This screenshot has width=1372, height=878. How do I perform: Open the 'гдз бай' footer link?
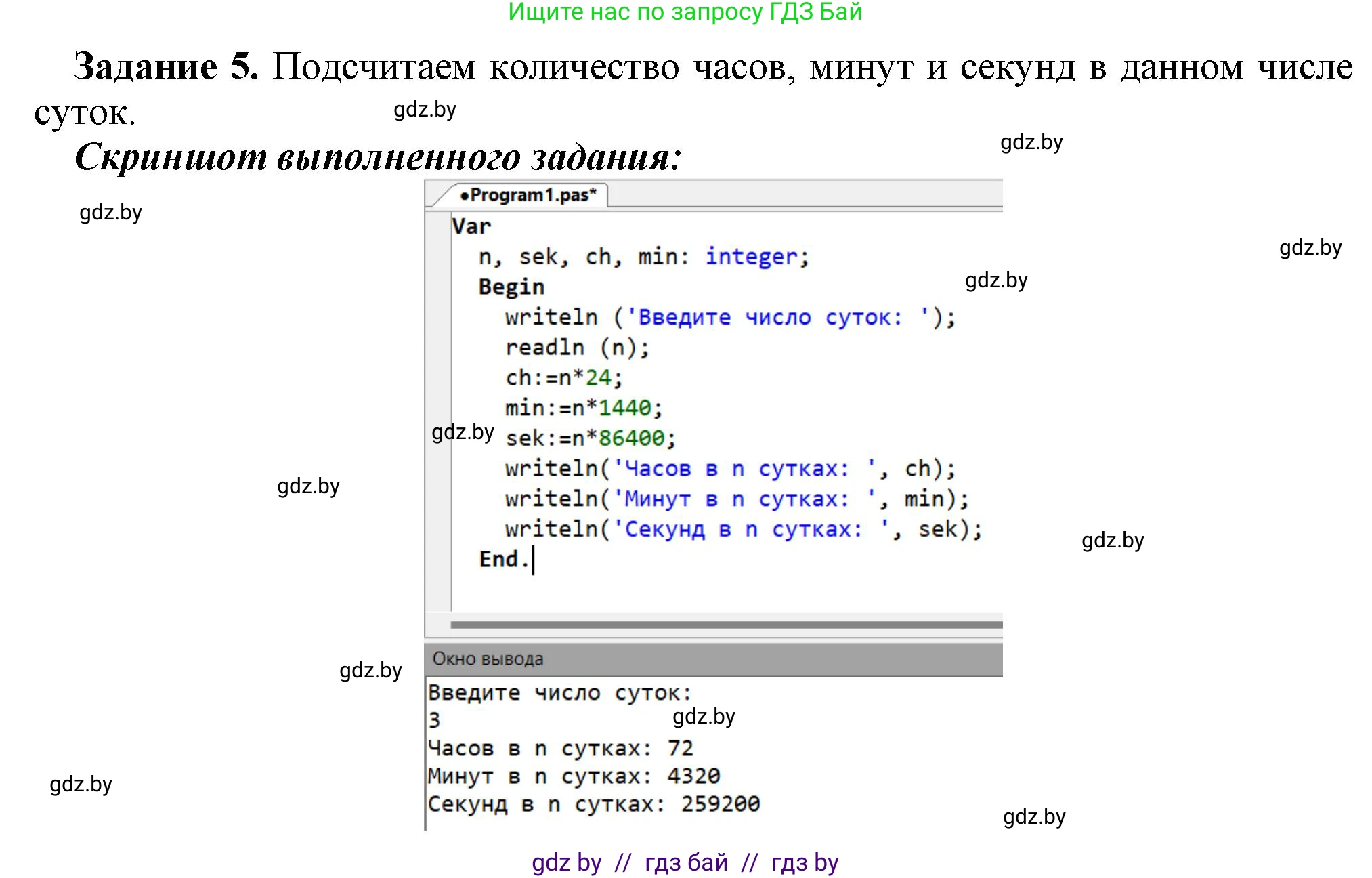[686, 861]
